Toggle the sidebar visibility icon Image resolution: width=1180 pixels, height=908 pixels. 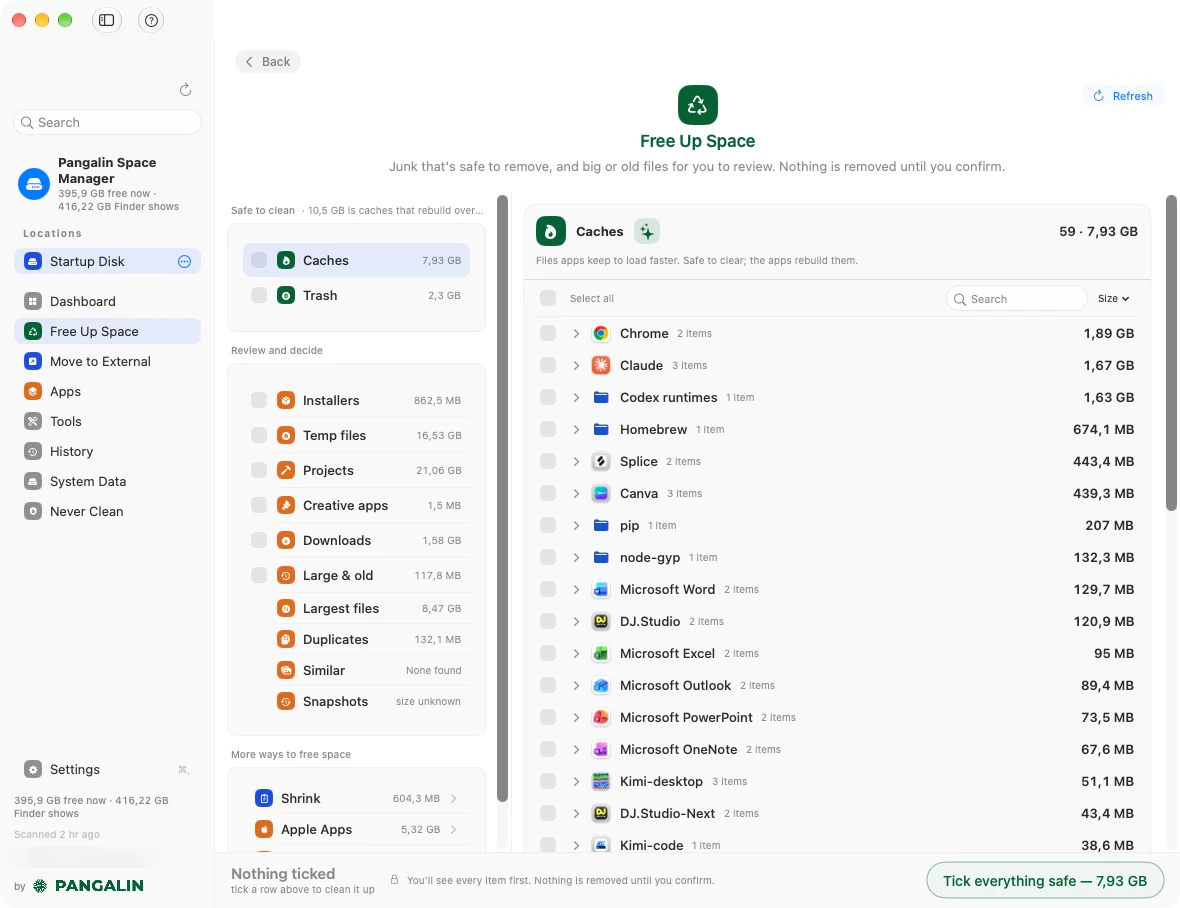tap(107, 20)
